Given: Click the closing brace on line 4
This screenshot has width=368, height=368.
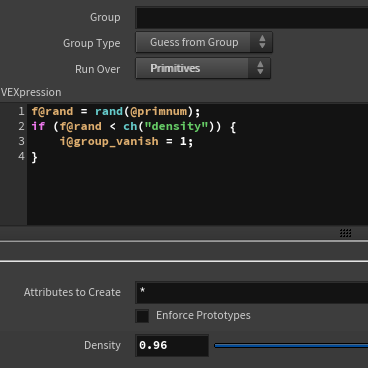Looking at the screenshot, I should tap(34, 157).
